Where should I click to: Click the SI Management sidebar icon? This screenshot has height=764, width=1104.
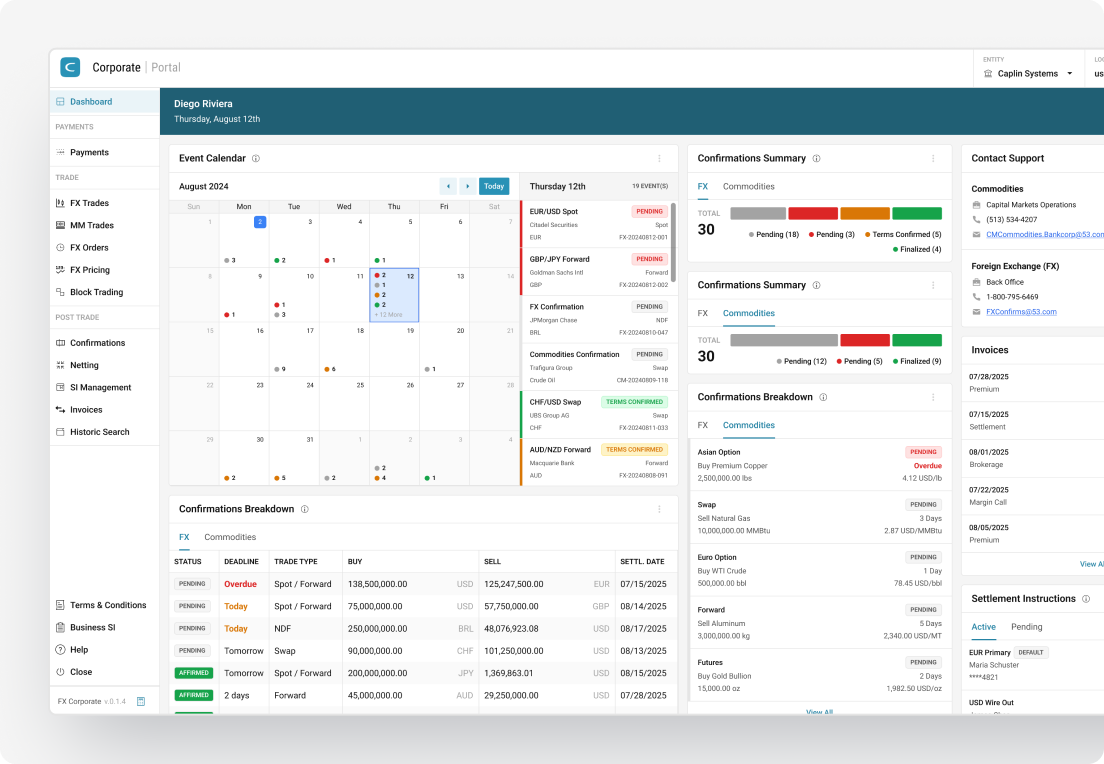60,387
